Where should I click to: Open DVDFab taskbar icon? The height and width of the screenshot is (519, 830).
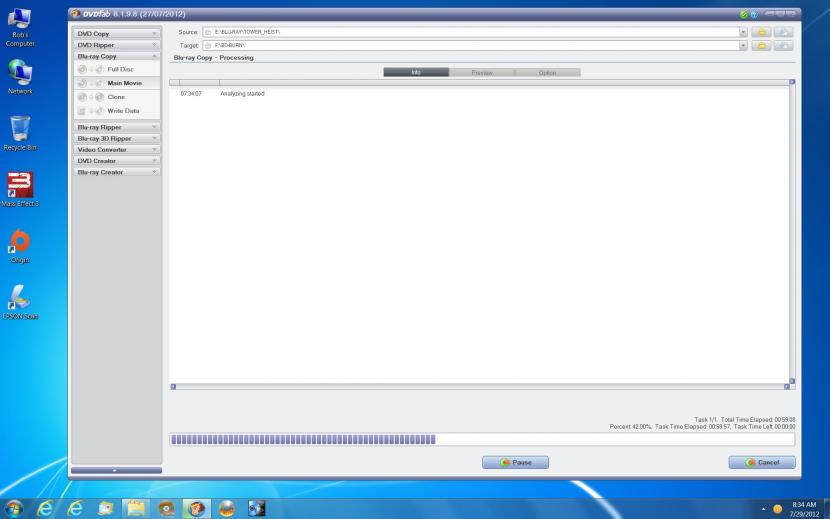pos(197,508)
